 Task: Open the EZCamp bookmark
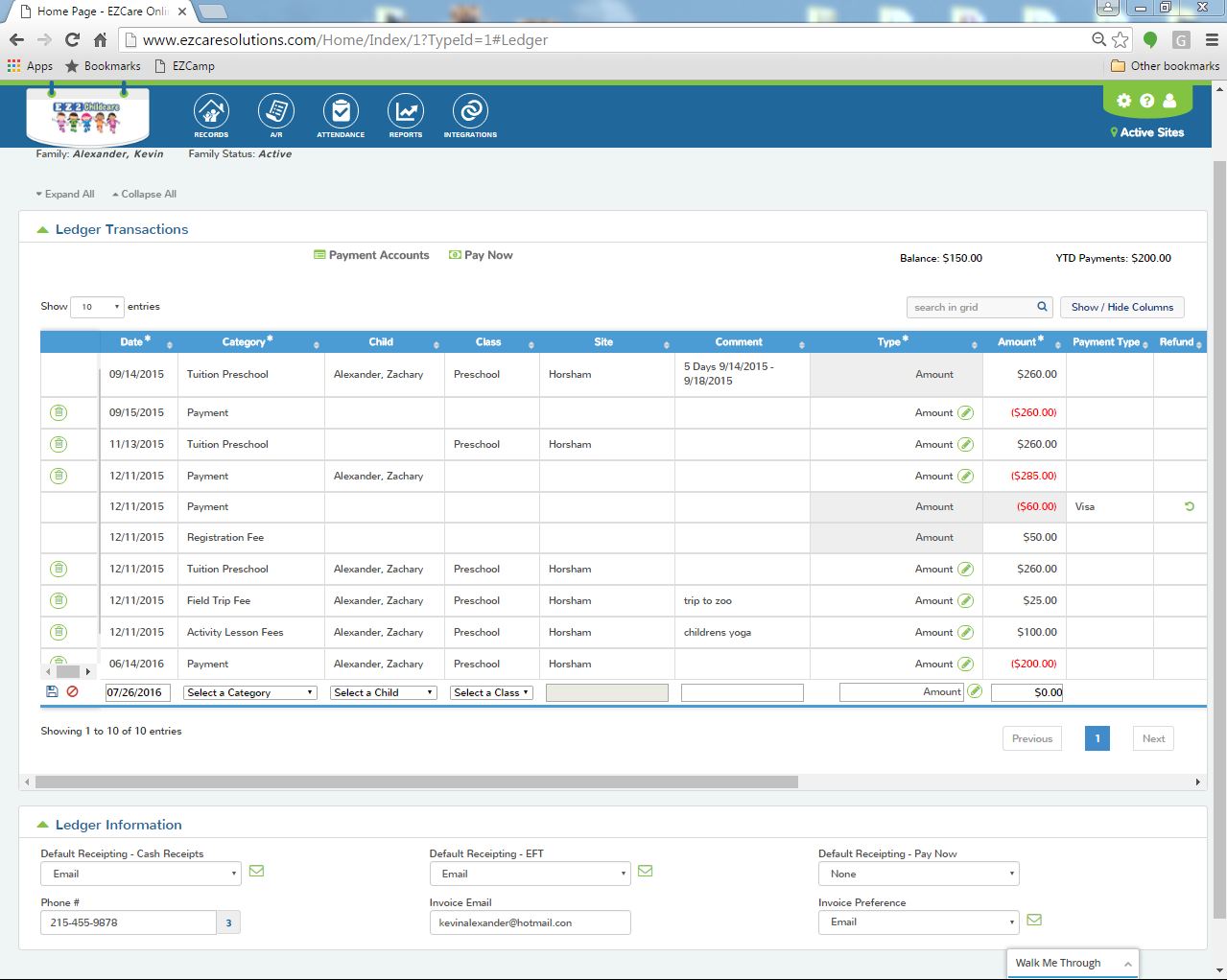184,66
